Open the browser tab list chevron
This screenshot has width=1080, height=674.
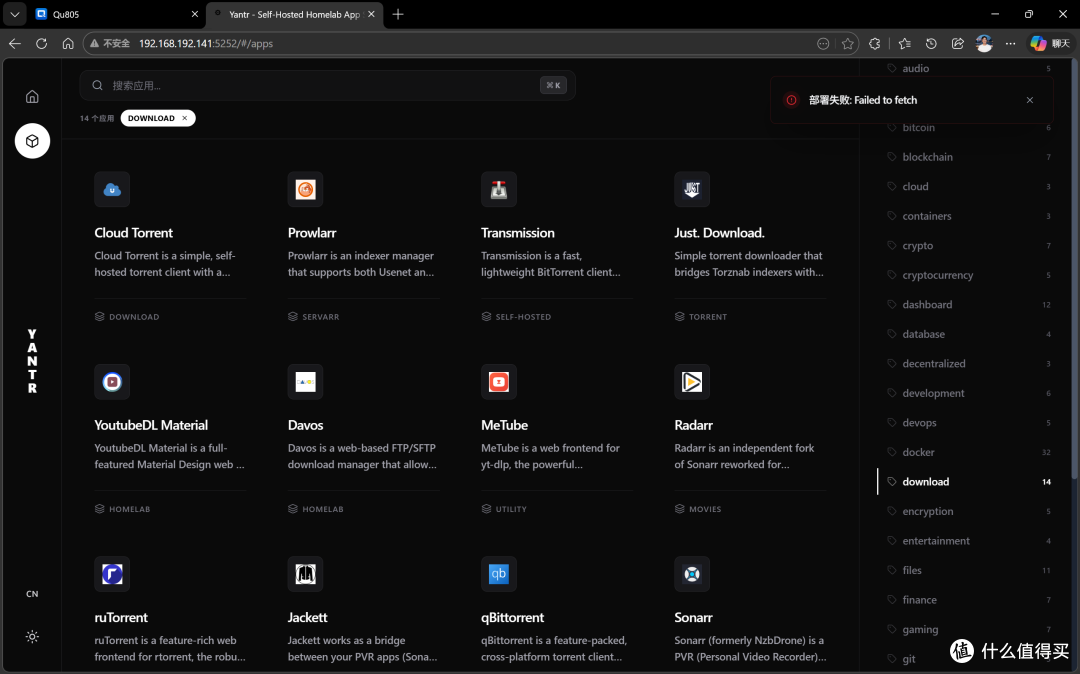click(x=14, y=14)
